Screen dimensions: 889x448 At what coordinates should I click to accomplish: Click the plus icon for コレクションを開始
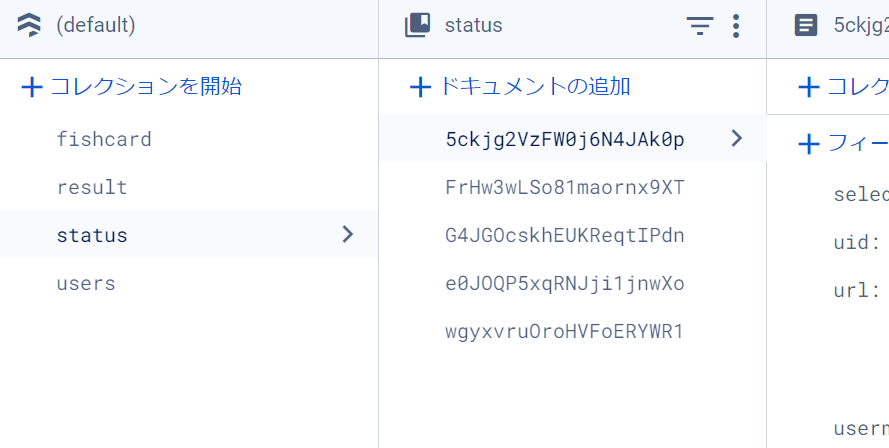tap(32, 87)
